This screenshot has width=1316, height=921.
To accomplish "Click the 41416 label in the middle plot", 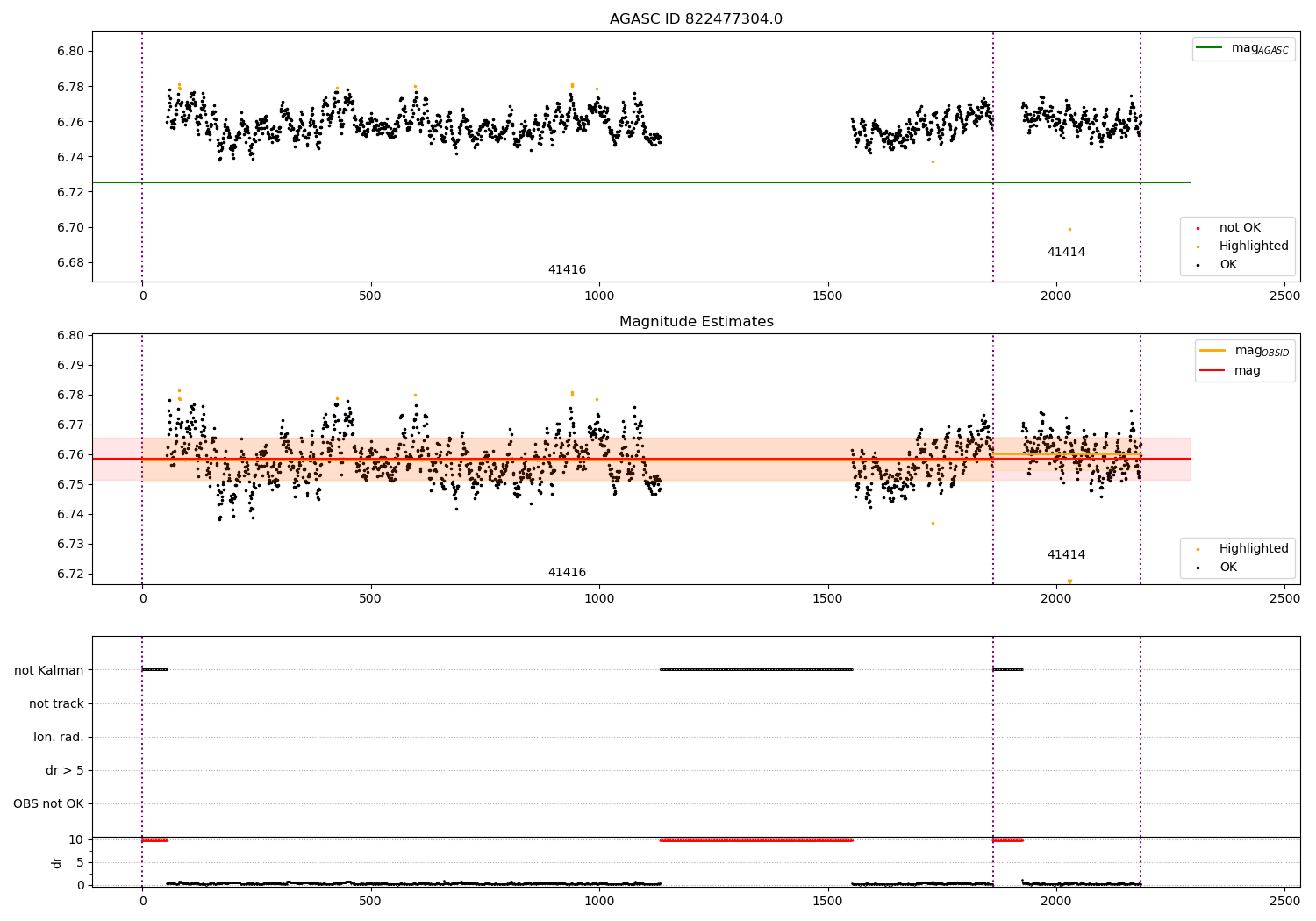I will pos(567,573).
